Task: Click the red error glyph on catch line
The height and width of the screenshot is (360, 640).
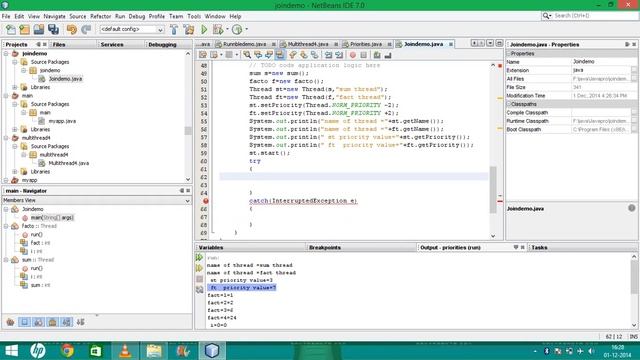Action: click(206, 201)
